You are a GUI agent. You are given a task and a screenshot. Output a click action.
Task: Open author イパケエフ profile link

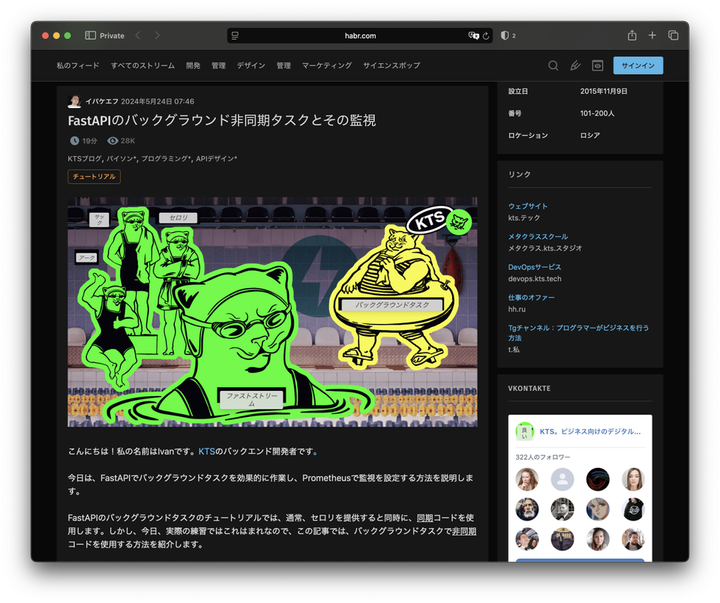102,101
